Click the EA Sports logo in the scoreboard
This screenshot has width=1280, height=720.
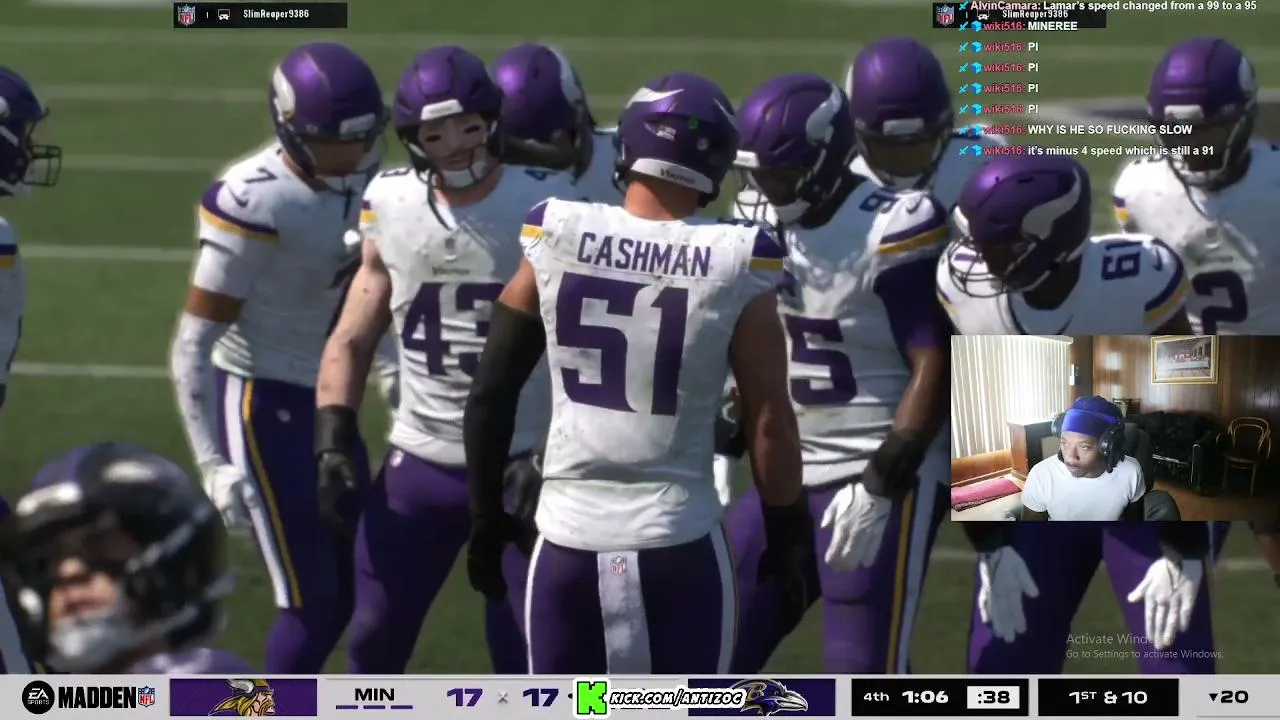click(x=38, y=697)
